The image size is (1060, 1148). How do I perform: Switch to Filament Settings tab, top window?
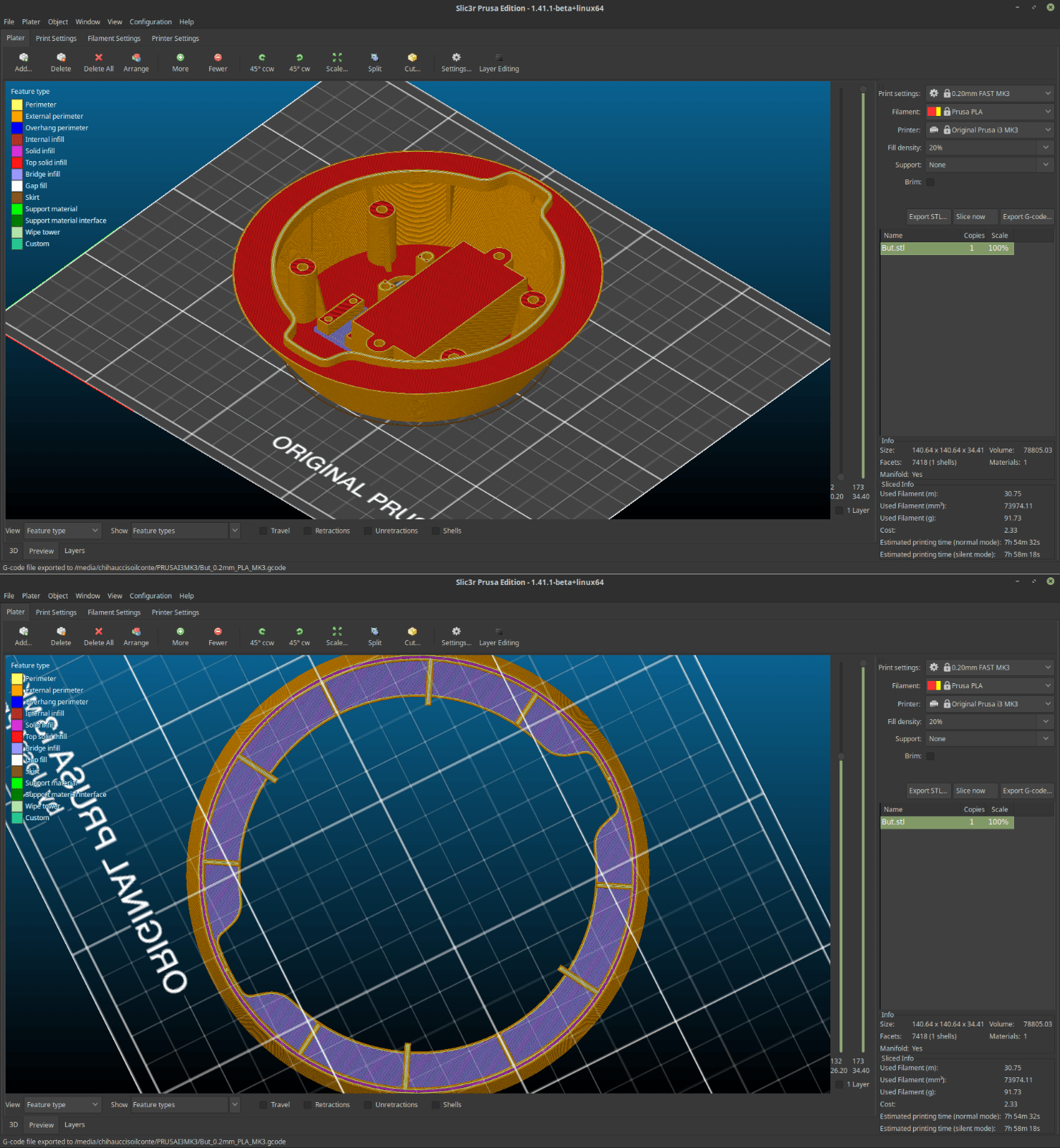(x=114, y=38)
